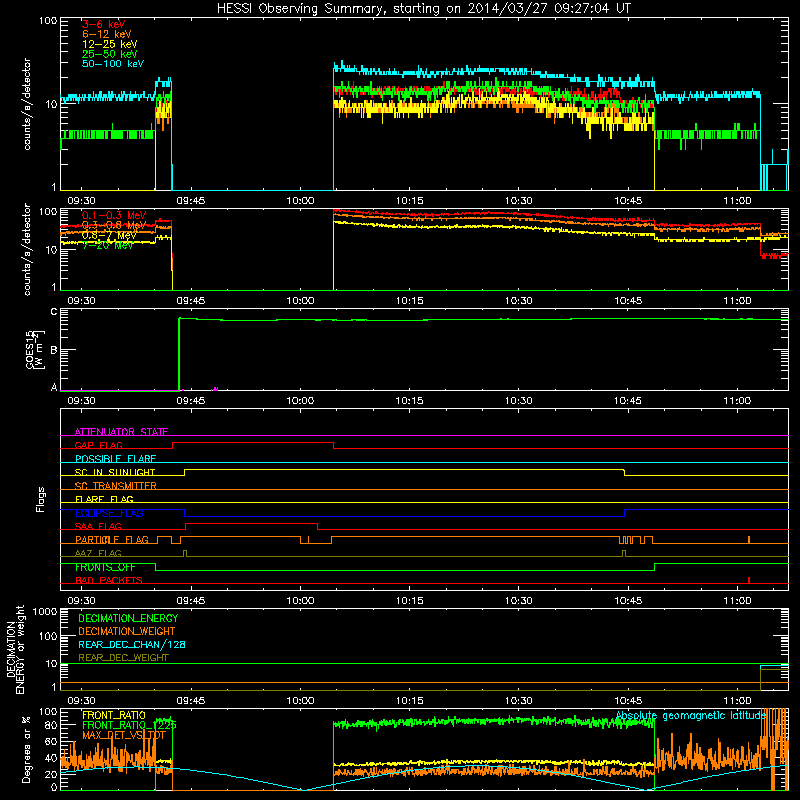800x800 pixels.
Task: Click the MAX_DET_VS_TOT legend label
Action: 124,735
